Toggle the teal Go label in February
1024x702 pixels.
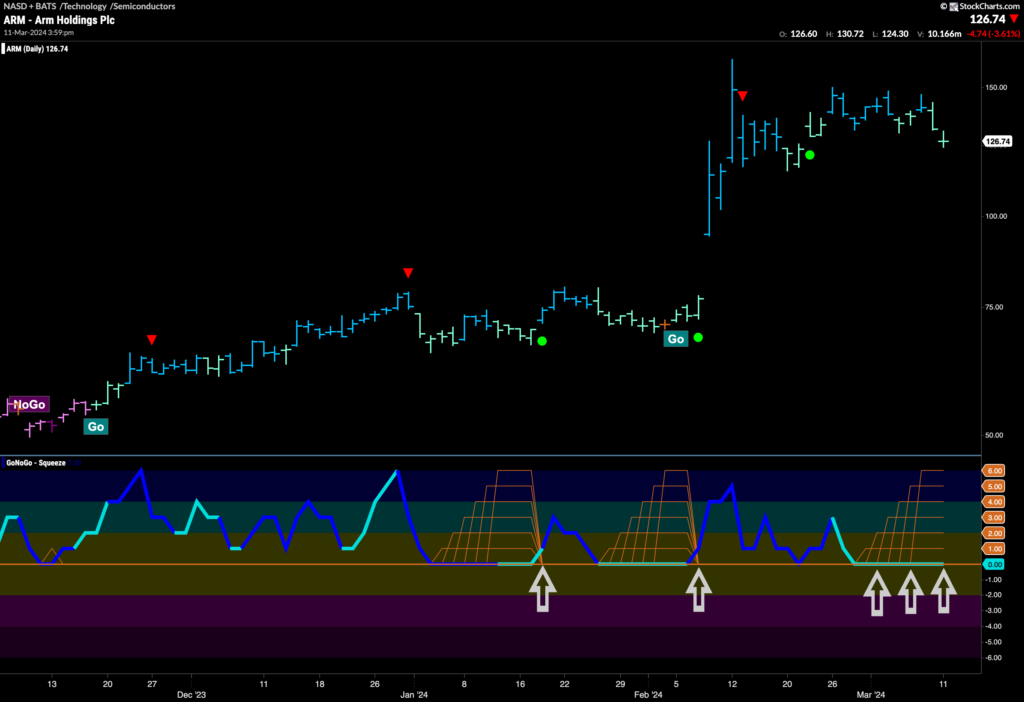[675, 339]
